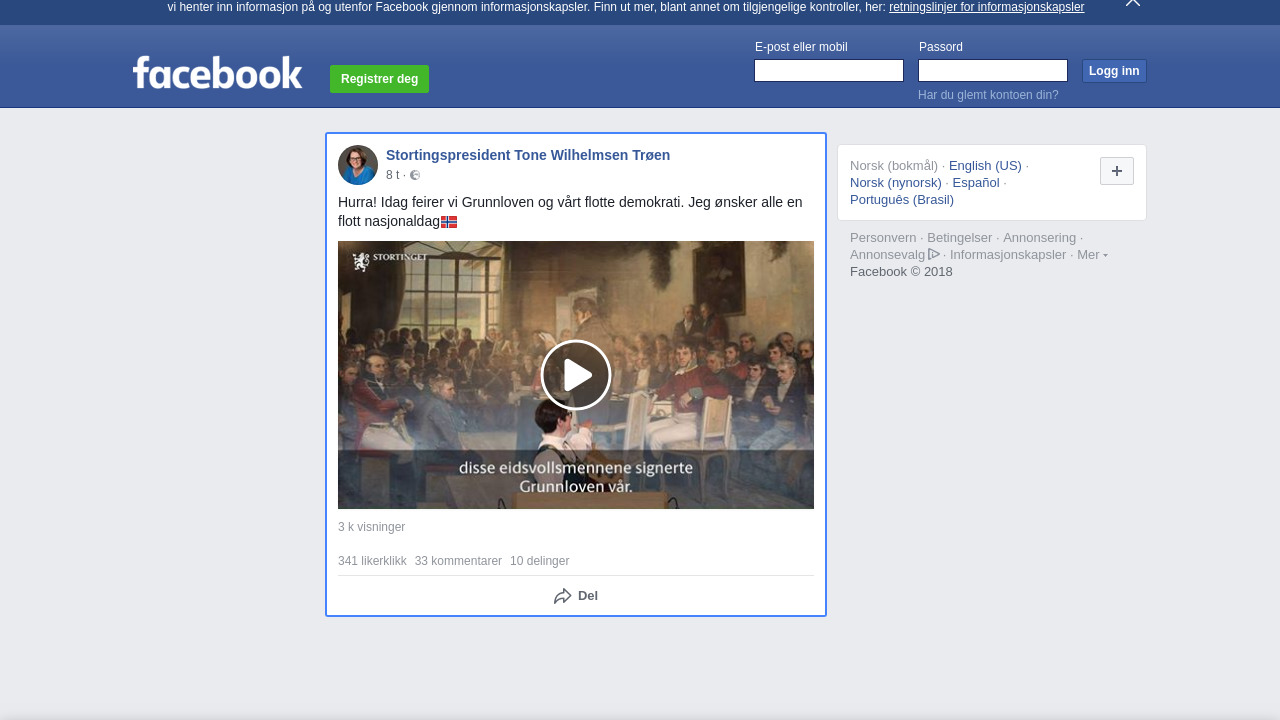
Task: Click the 3 k visninger text
Action: coord(371,527)
